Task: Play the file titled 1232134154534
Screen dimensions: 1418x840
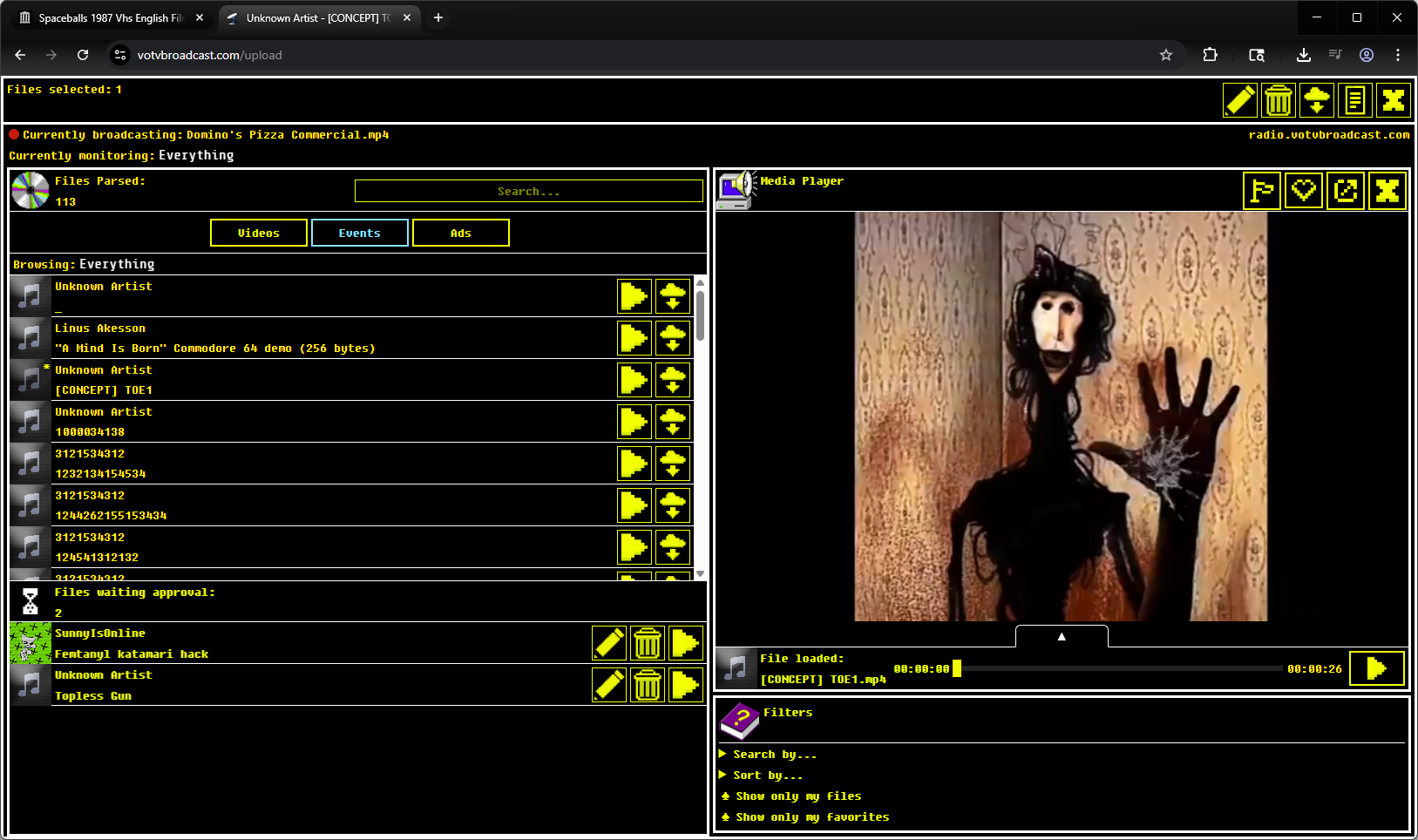Action: point(634,464)
